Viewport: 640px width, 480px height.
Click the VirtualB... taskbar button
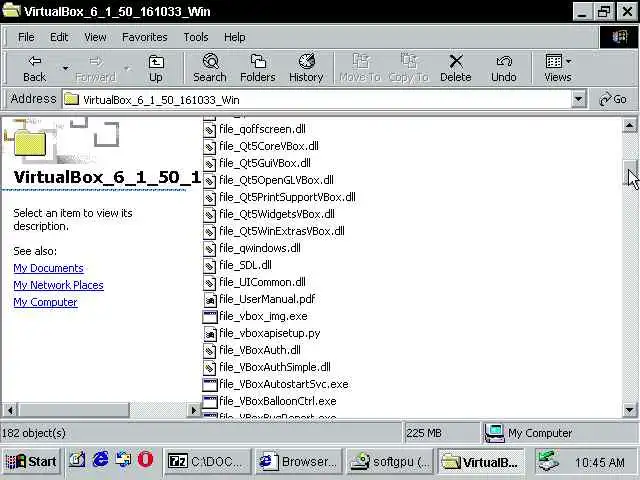tap(481, 462)
